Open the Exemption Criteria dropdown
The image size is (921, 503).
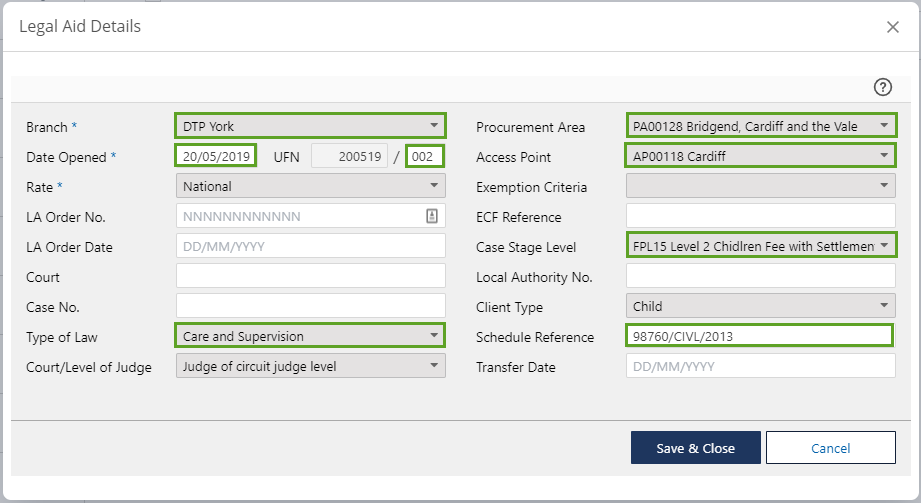point(760,186)
